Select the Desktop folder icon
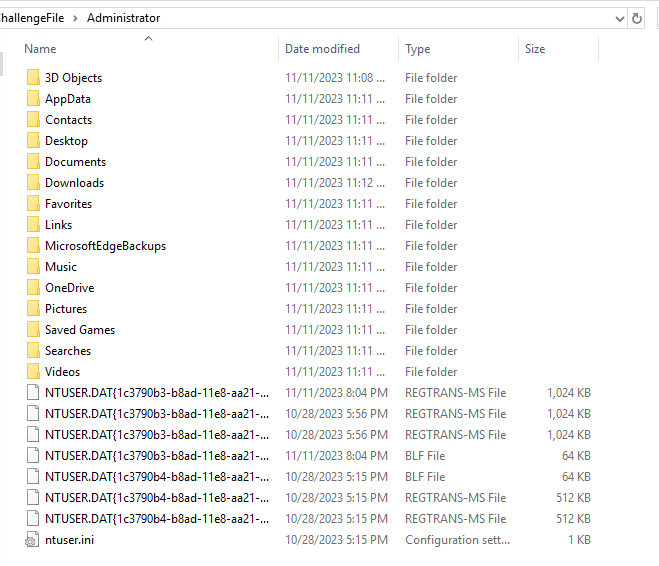This screenshot has height=566, width=659. 33,141
